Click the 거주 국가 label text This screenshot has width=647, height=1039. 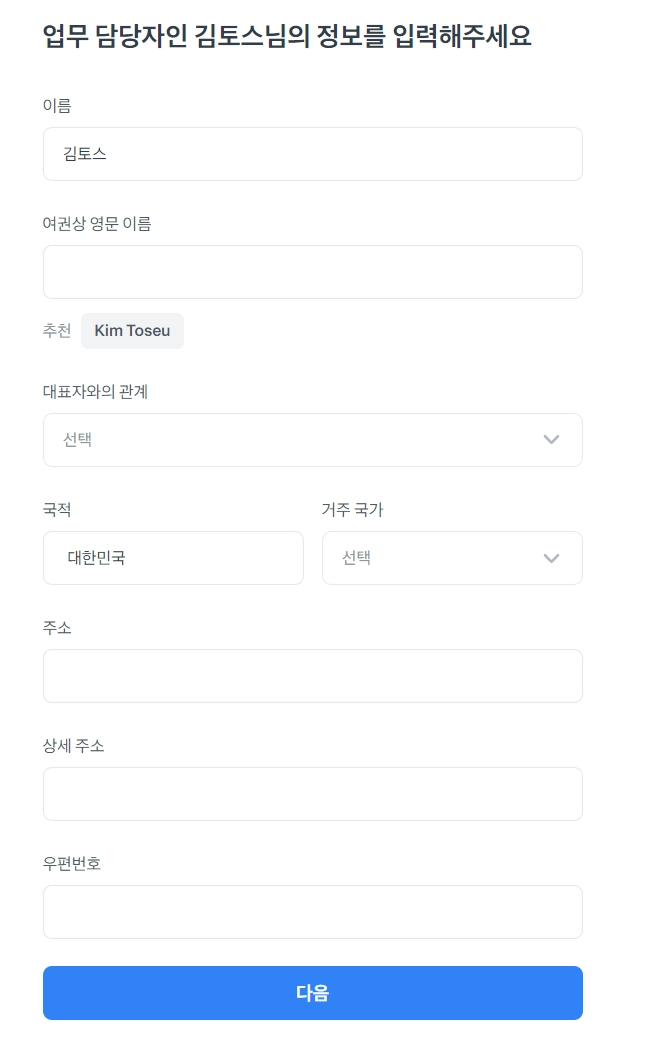coord(352,510)
